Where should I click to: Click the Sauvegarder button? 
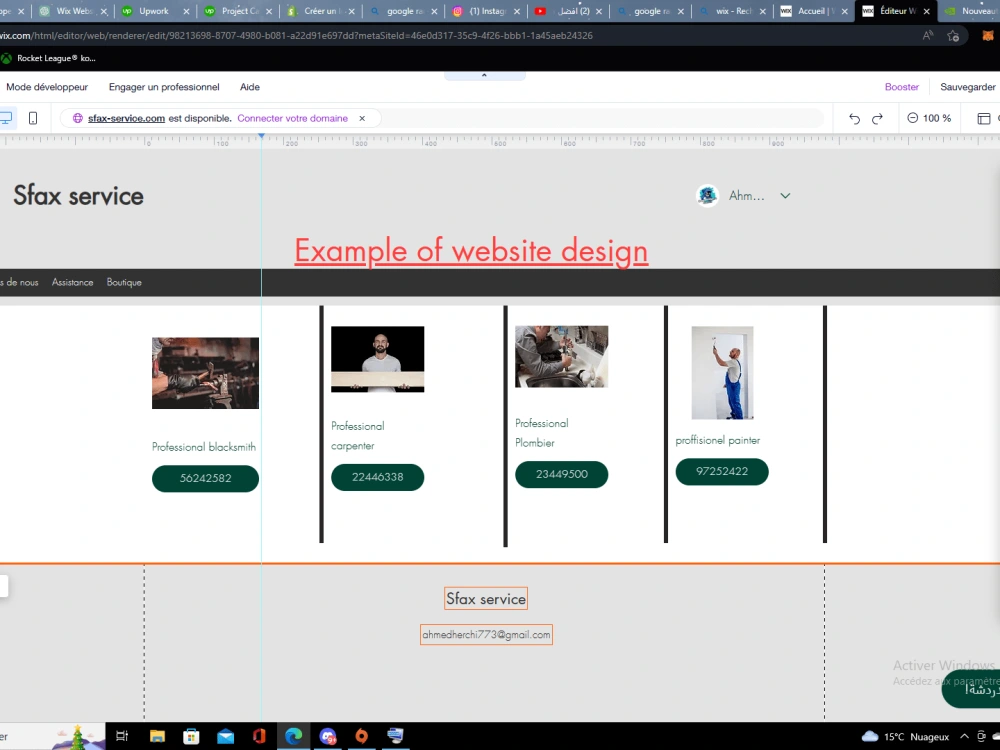click(967, 87)
